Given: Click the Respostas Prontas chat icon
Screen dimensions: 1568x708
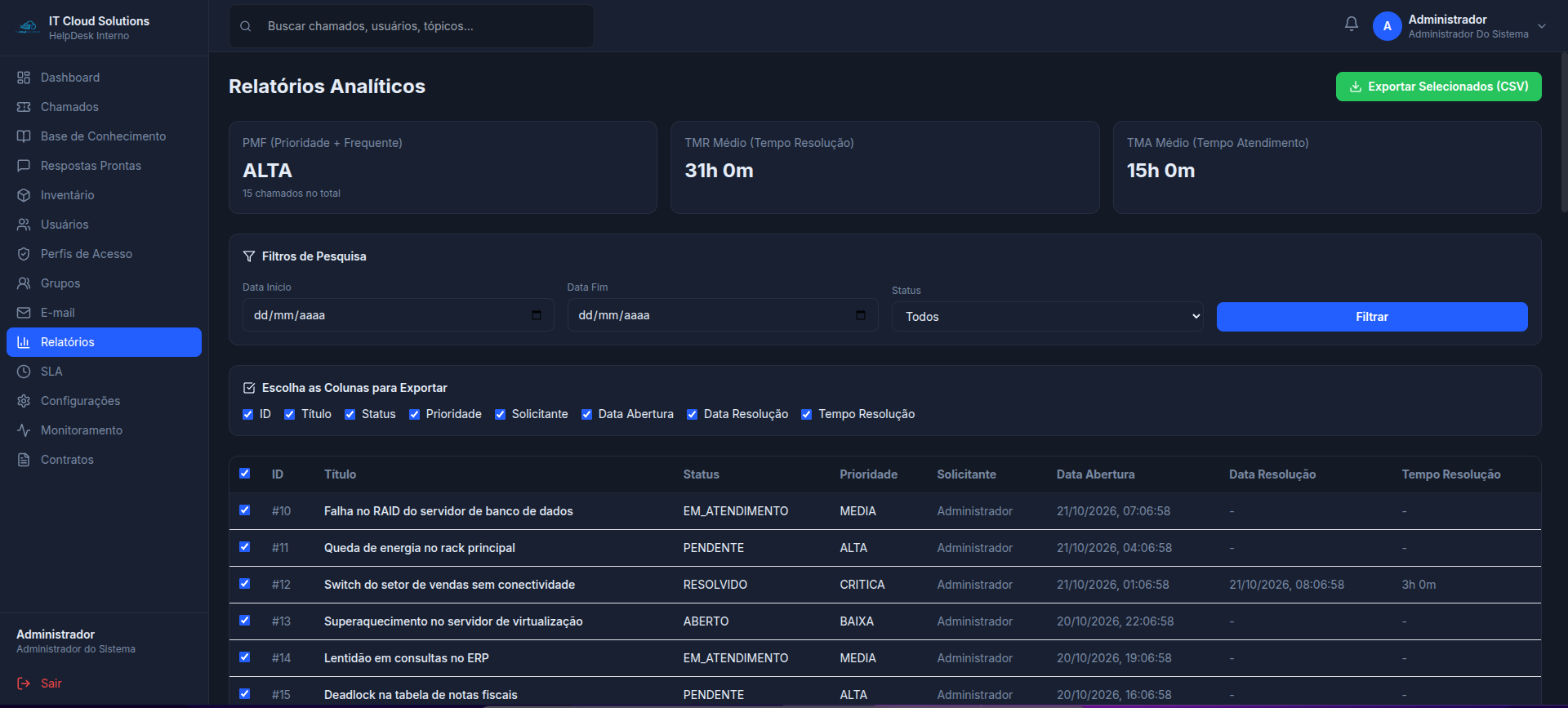Looking at the screenshot, I should tap(24, 166).
